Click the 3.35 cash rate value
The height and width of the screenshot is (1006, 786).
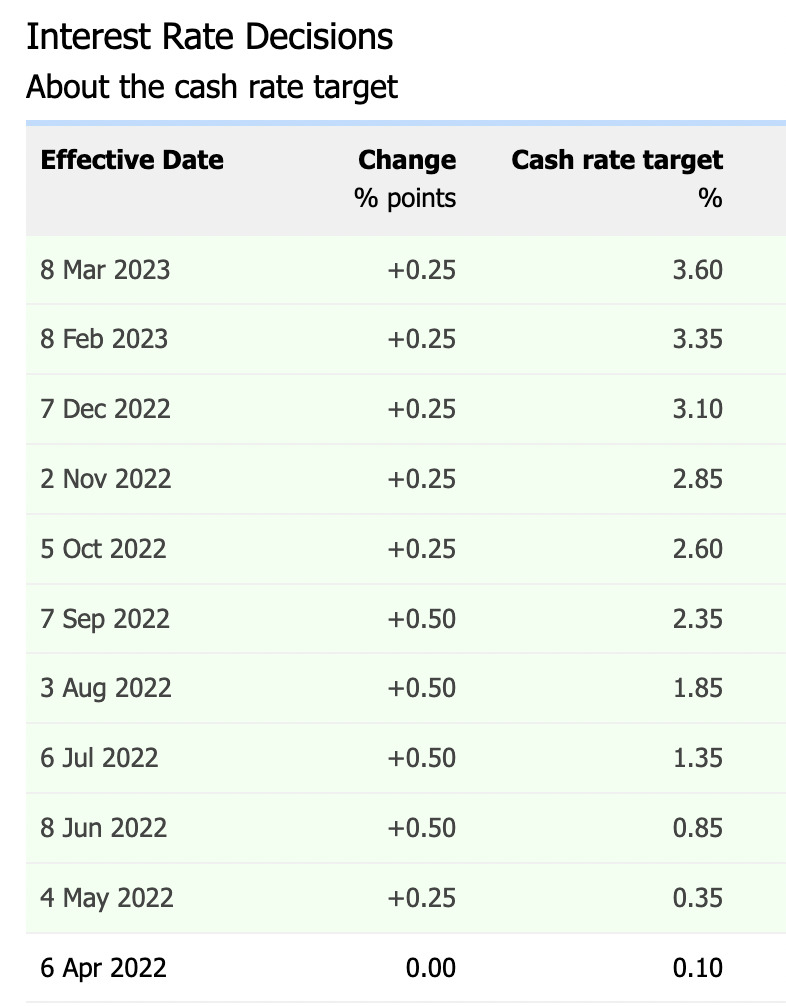pos(698,339)
